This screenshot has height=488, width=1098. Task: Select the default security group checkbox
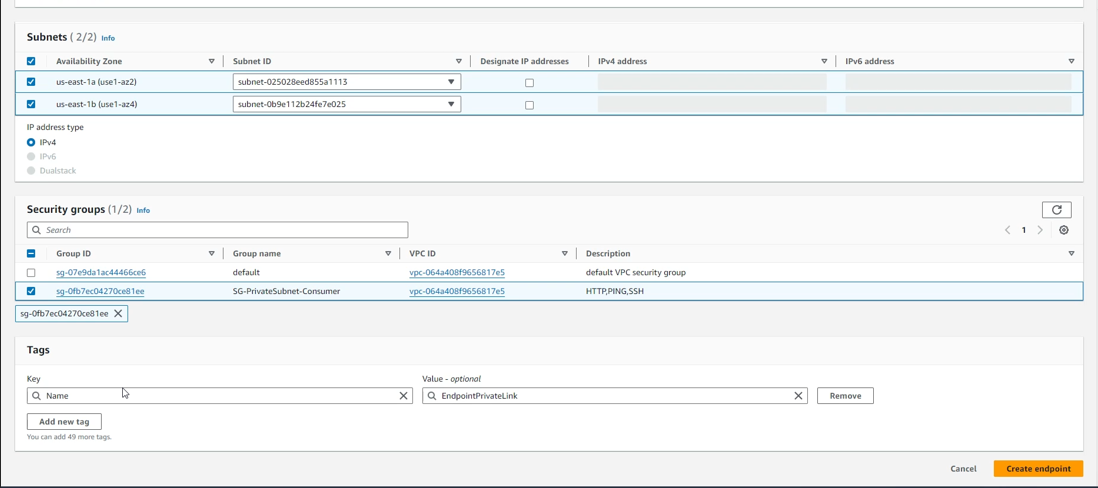(31, 273)
